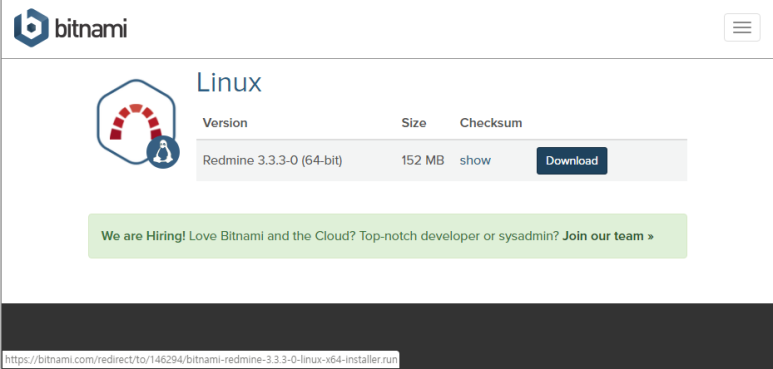Click the bitnami wordmark text
Viewport: 773px width, 369px height.
click(91, 29)
